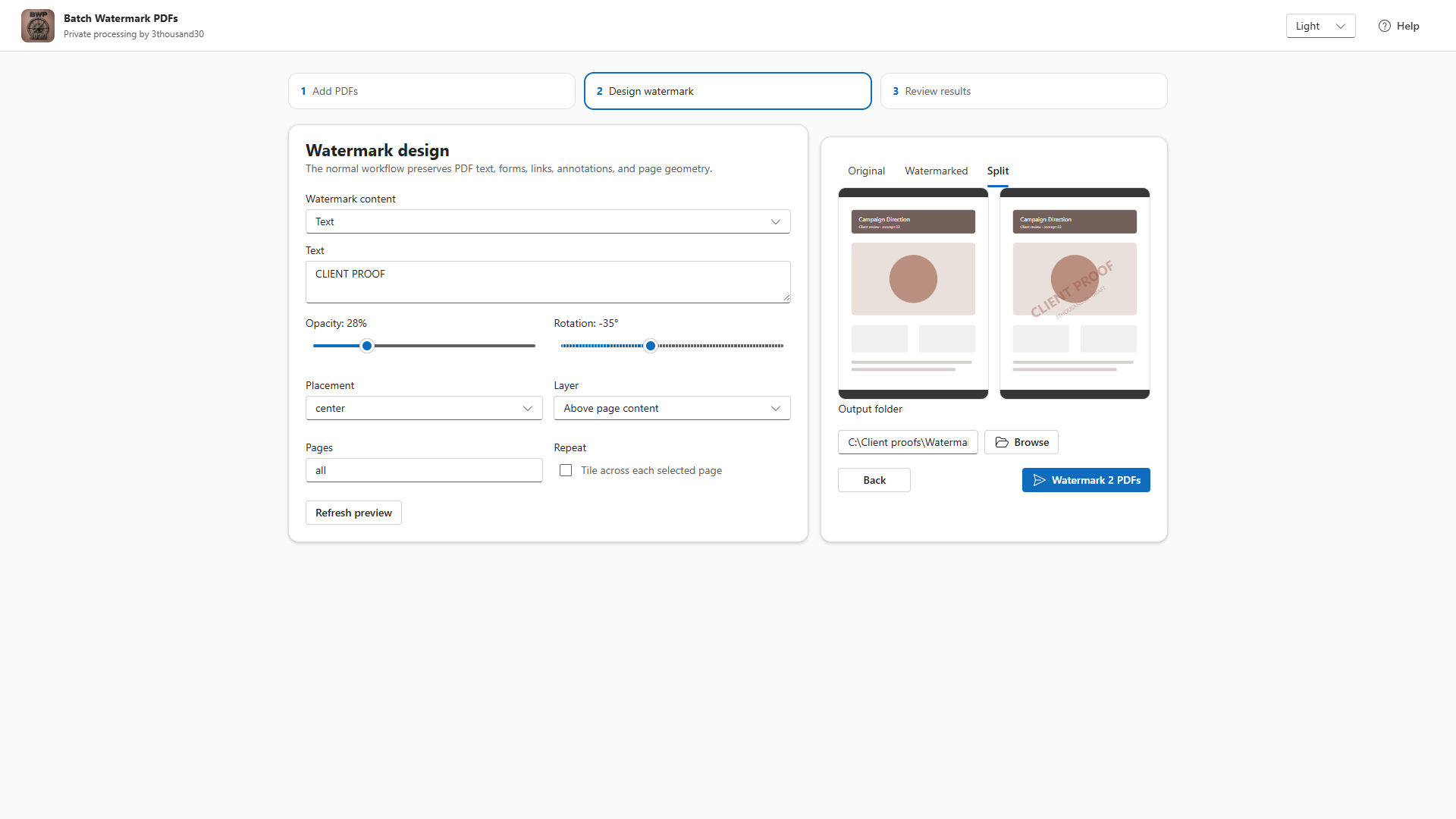This screenshot has width=1456, height=819.
Task: Click the Watermark 2 PDFs button
Action: pos(1086,480)
